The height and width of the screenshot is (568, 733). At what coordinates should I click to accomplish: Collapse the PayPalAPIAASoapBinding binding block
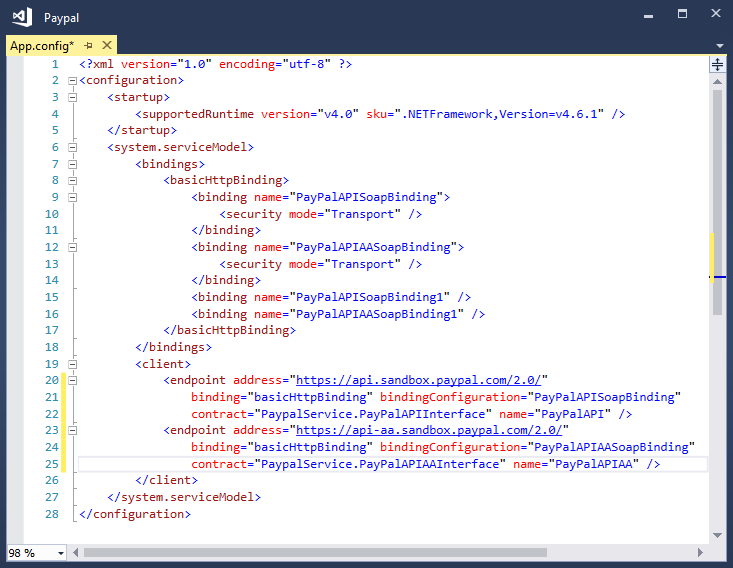point(72,247)
